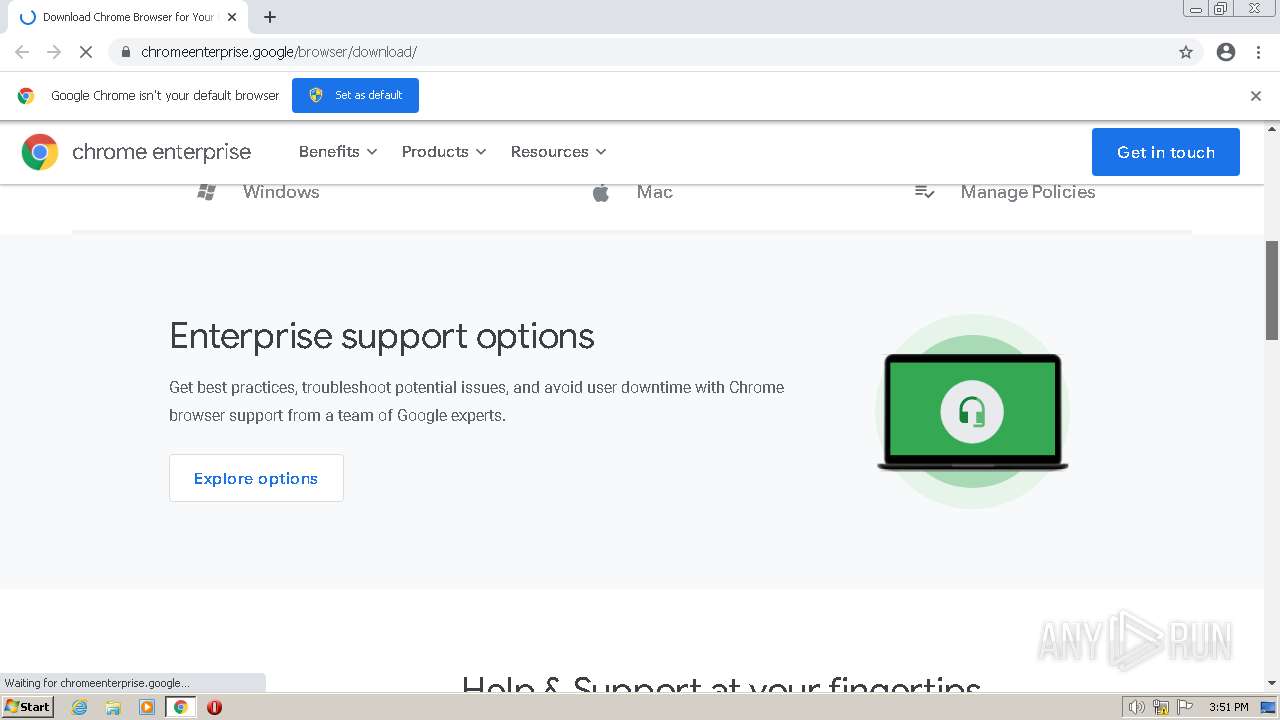Open the Windows Start menu
This screenshot has height=720, width=1280.
pos(28,707)
